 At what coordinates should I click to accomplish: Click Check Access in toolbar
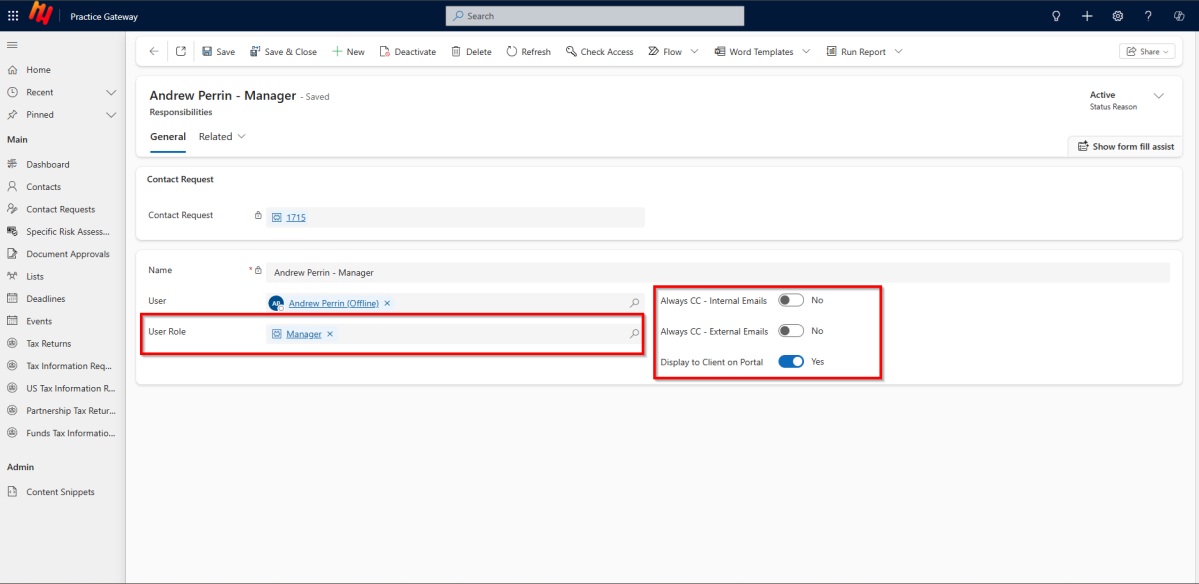[600, 51]
